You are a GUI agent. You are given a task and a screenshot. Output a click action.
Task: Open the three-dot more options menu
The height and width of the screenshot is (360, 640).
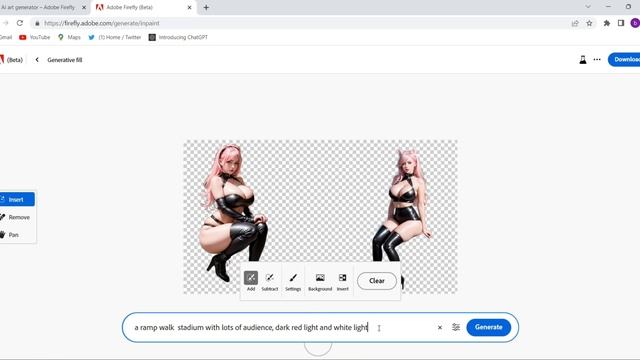(x=597, y=60)
